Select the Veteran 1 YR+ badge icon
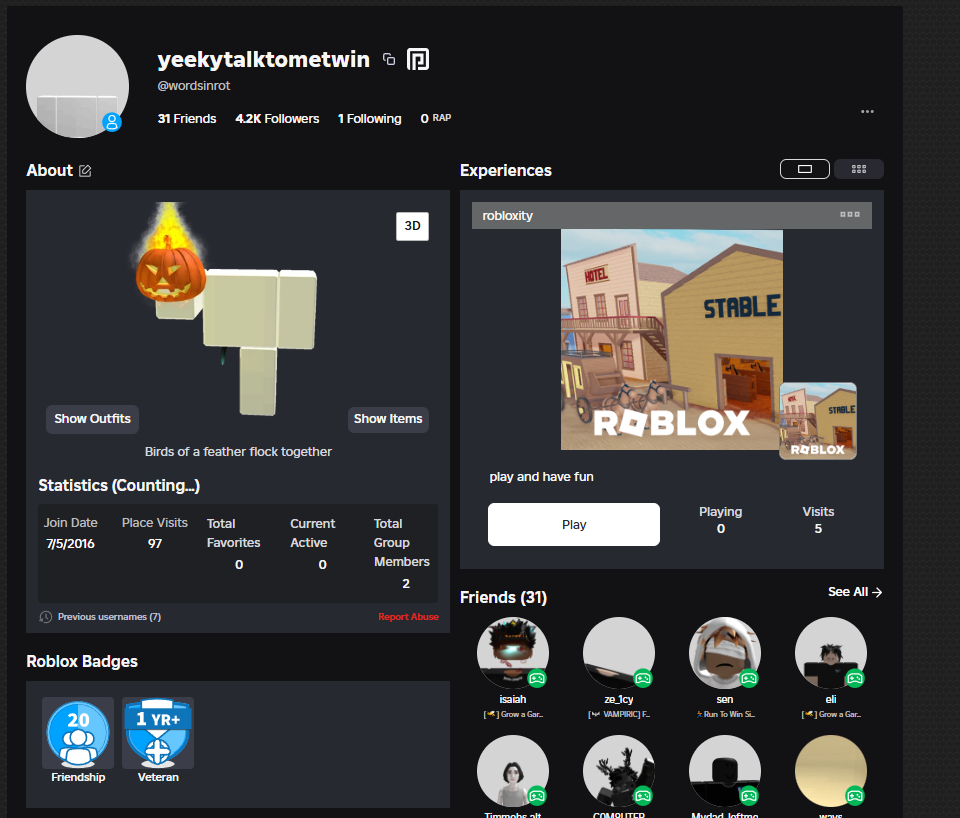 coord(157,730)
